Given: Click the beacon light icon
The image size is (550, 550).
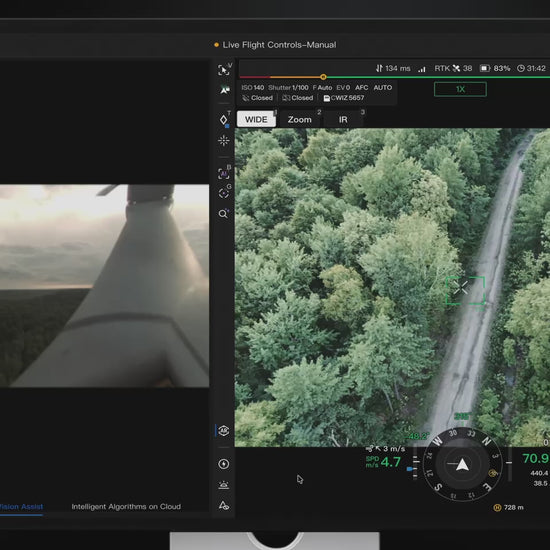Looking at the screenshot, I should tap(223, 485).
